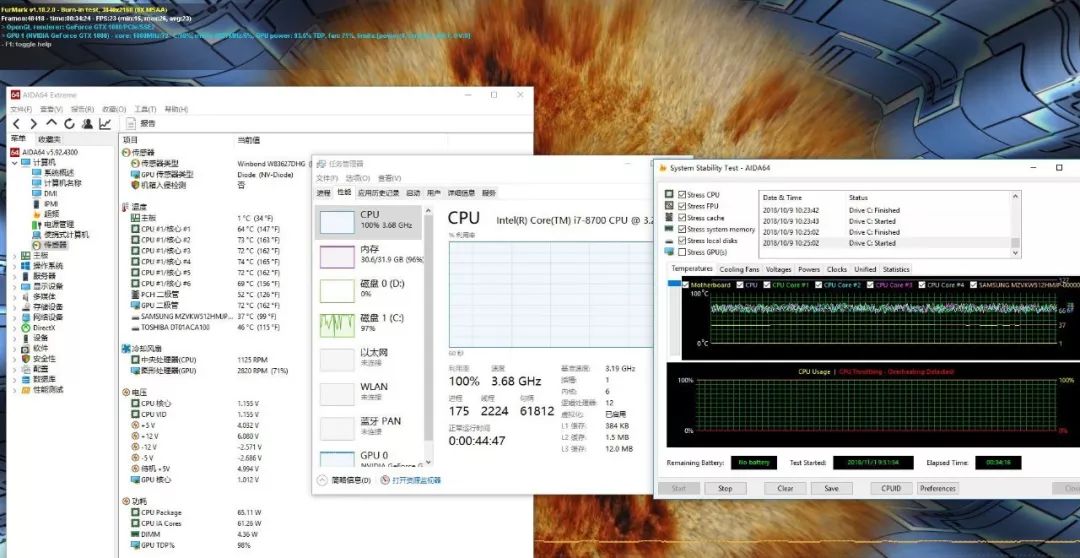This screenshot has width=1080, height=558.
Task: Expand 显示设备 tree node arrow
Action: tap(15, 287)
